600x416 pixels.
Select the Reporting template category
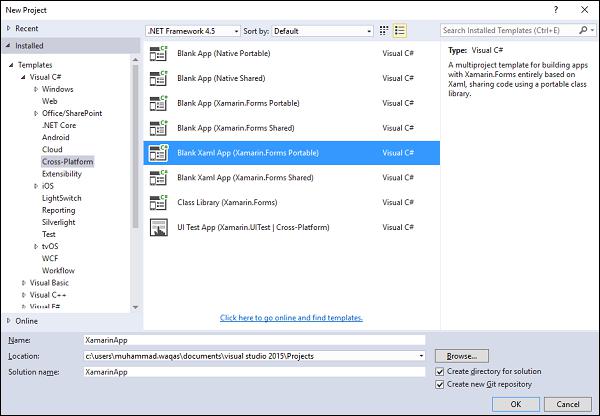click(x=59, y=210)
